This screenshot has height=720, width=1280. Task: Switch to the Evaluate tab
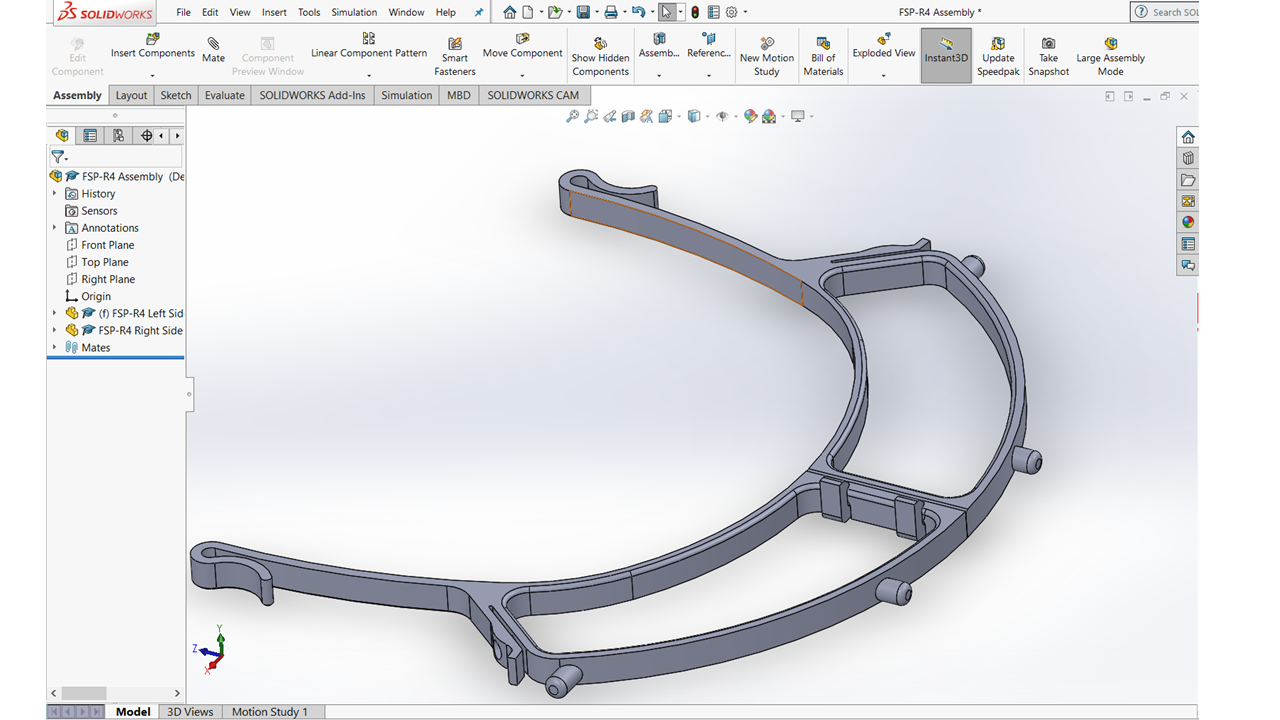tap(225, 95)
